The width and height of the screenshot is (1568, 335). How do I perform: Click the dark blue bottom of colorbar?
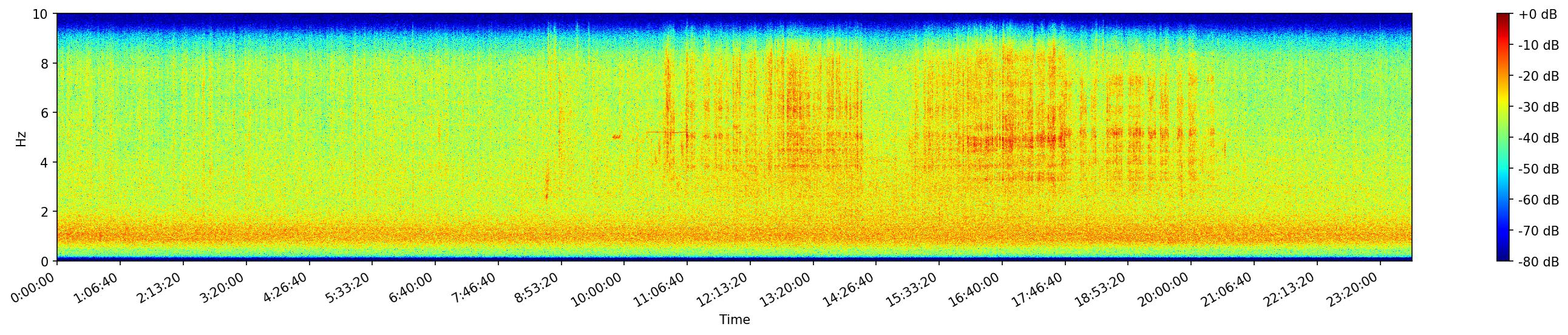(1503, 257)
